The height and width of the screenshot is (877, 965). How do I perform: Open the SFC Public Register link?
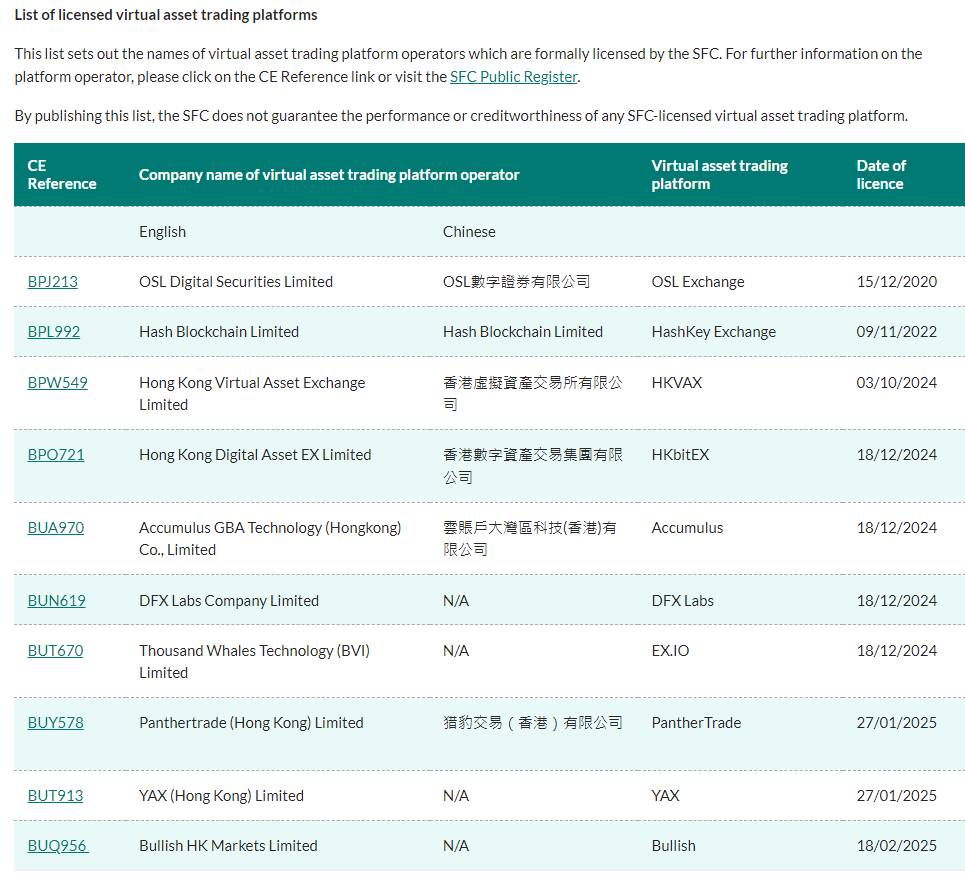pyautogui.click(x=514, y=77)
